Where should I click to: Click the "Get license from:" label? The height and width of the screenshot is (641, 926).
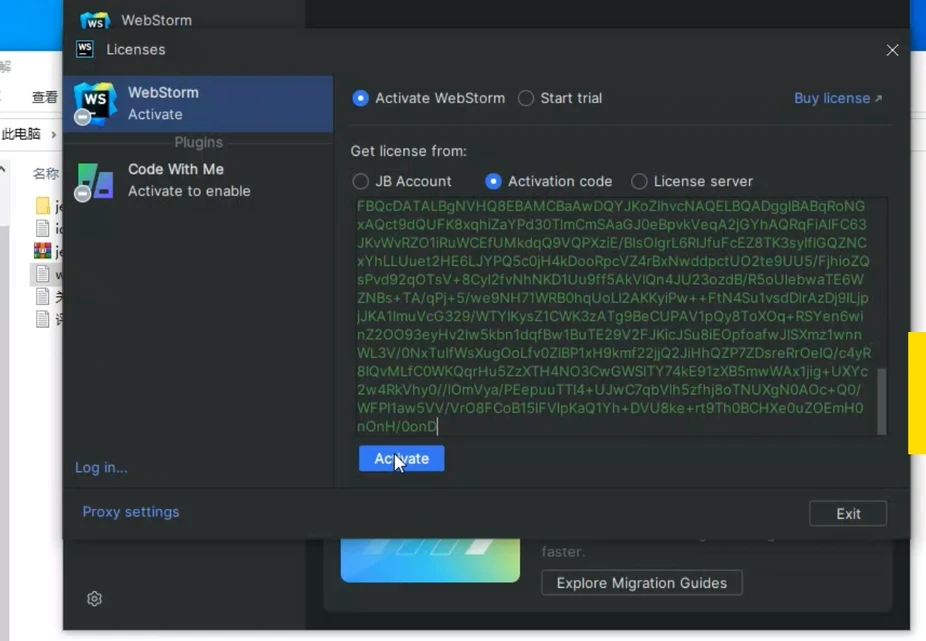tap(409, 151)
